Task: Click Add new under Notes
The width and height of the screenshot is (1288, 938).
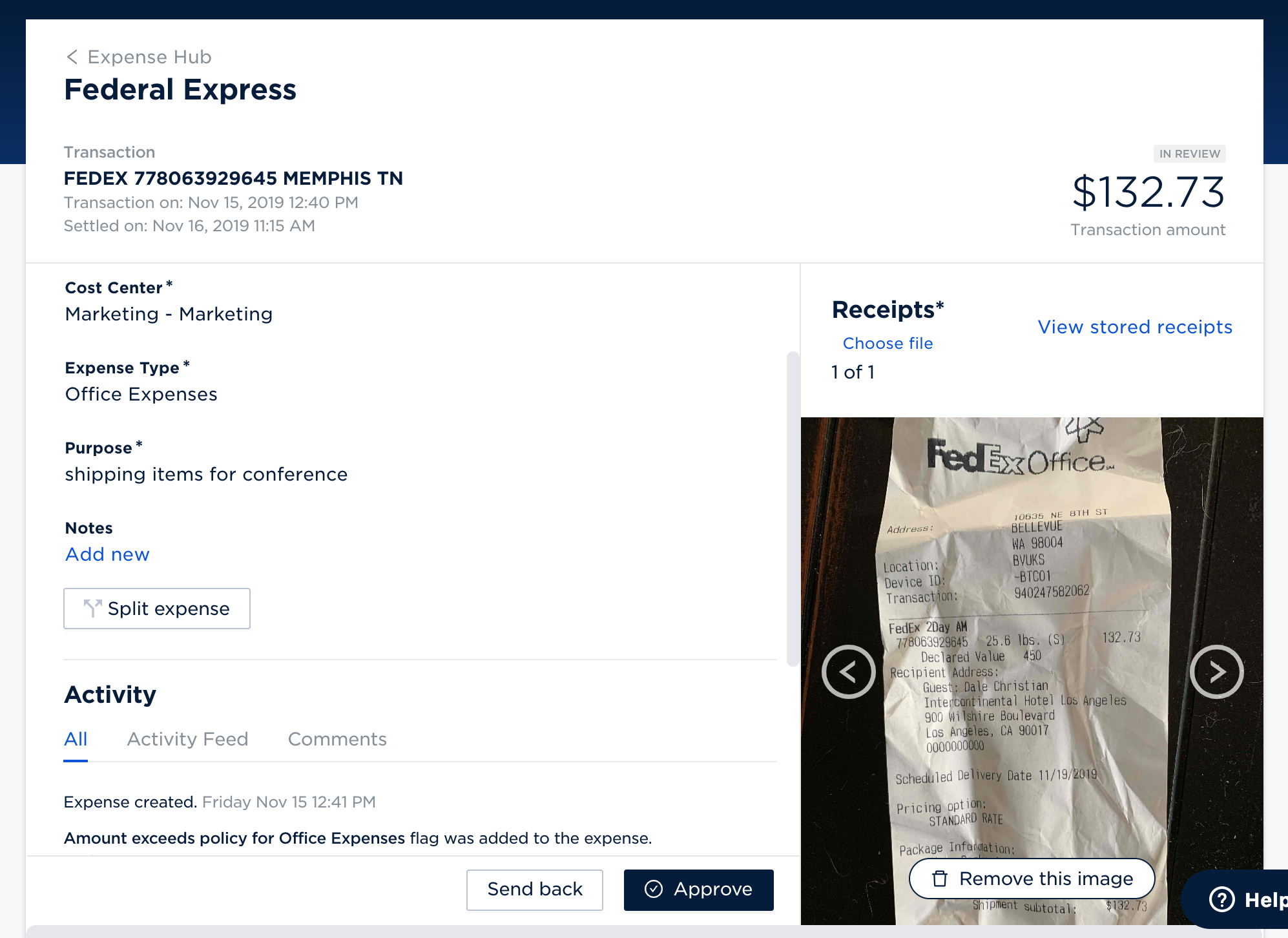Action: pos(107,554)
